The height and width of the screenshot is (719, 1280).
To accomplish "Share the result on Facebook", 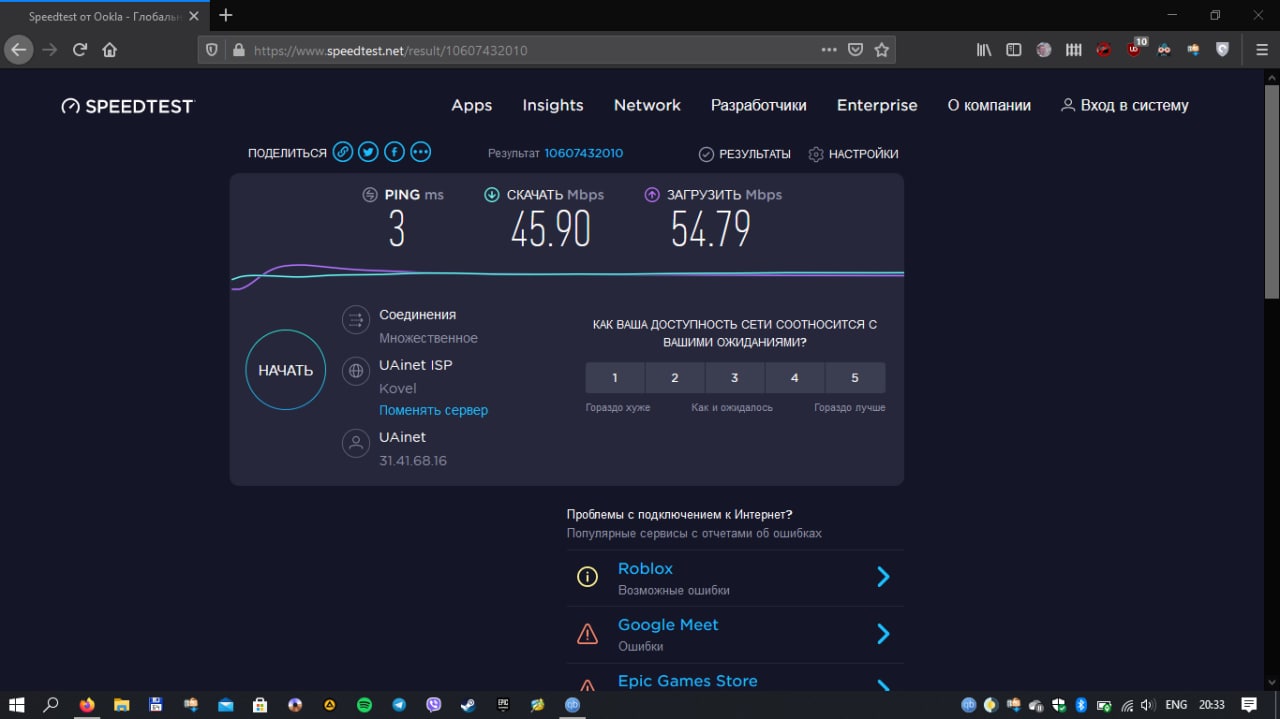I will click(x=395, y=152).
